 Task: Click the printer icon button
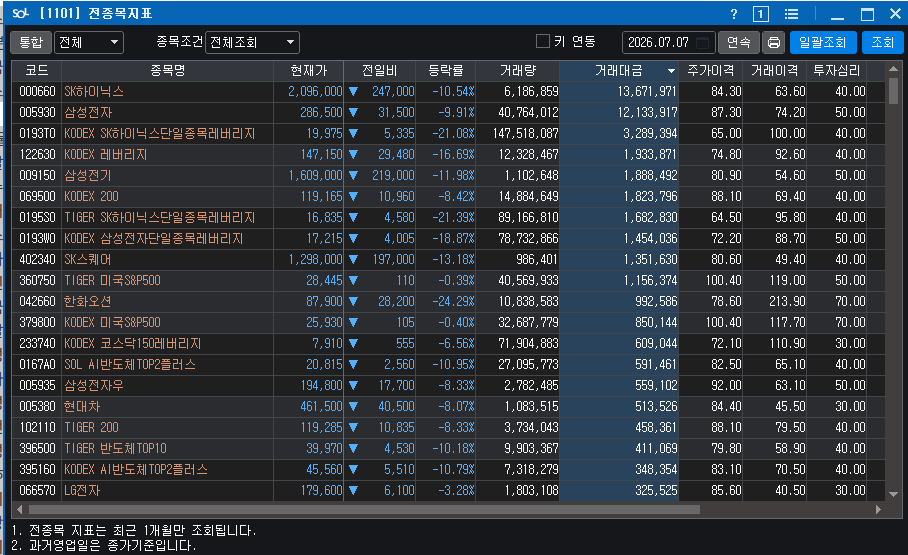tap(774, 42)
